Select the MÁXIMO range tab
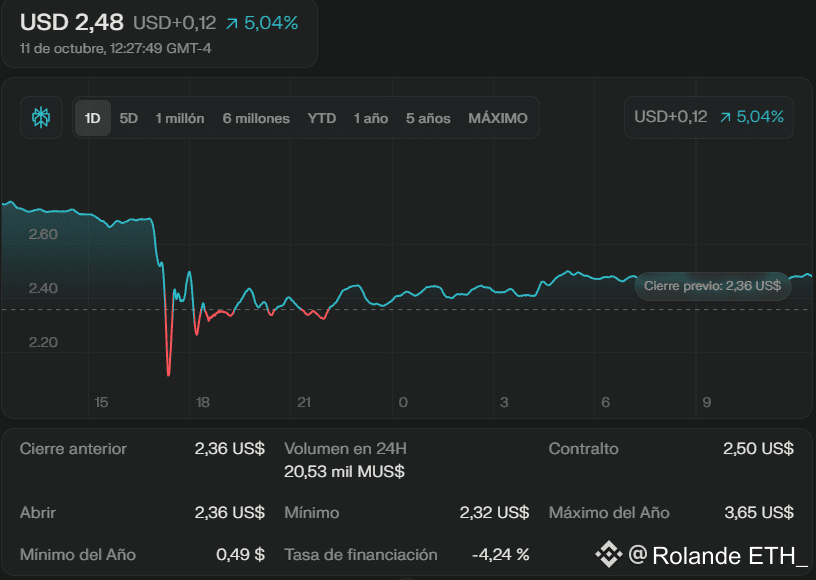Image resolution: width=816 pixels, height=580 pixels. [498, 118]
